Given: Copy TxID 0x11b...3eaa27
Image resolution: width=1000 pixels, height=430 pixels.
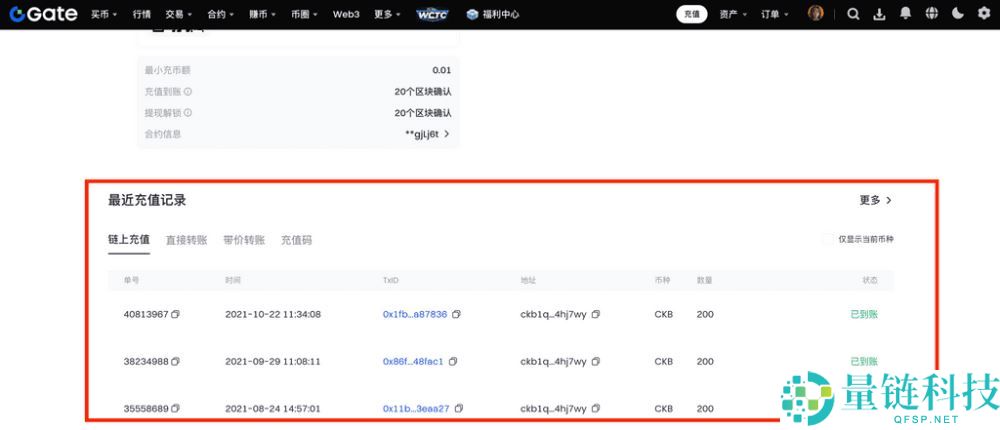Looking at the screenshot, I should point(458,408).
